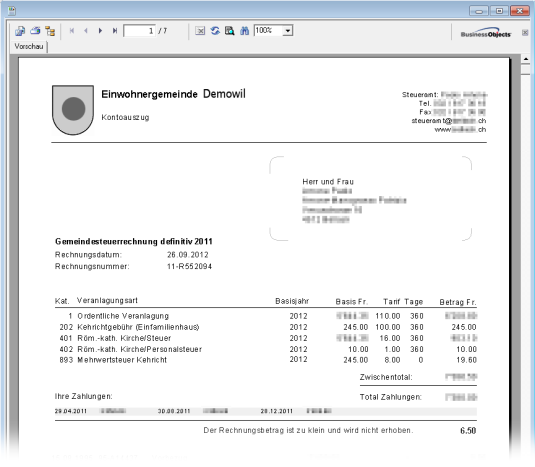The height and width of the screenshot is (467, 535).
Task: Click invoice date '26.09.2012'
Action: (188, 255)
